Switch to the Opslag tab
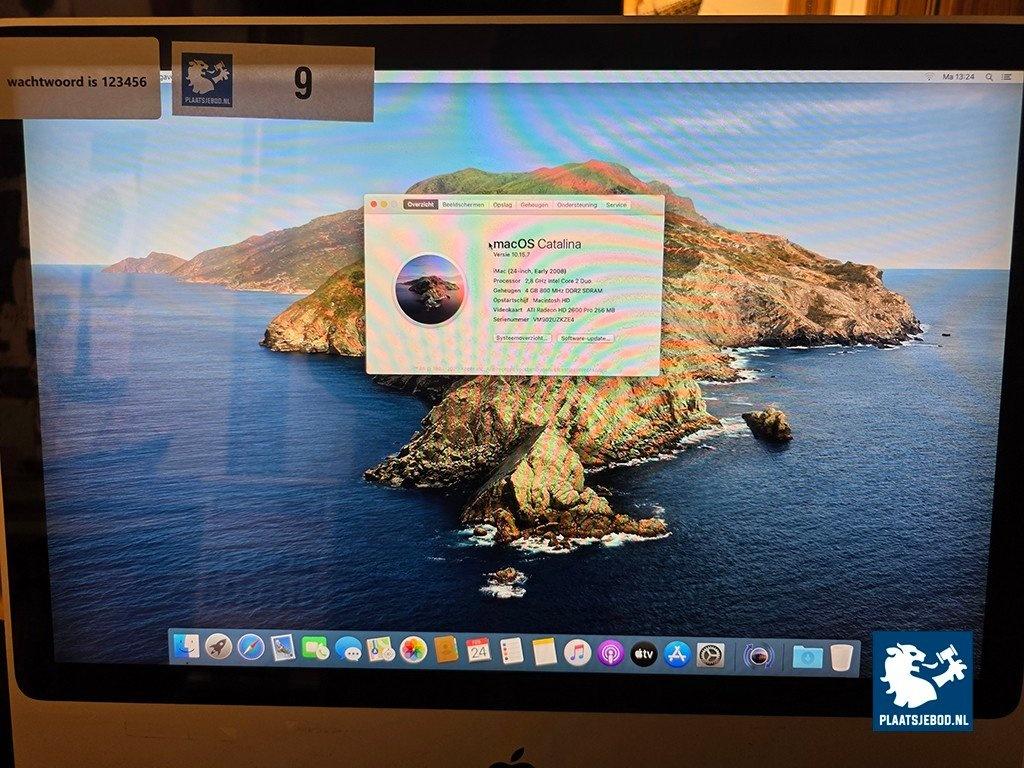Screen dimensions: 1024x768 point(502,205)
